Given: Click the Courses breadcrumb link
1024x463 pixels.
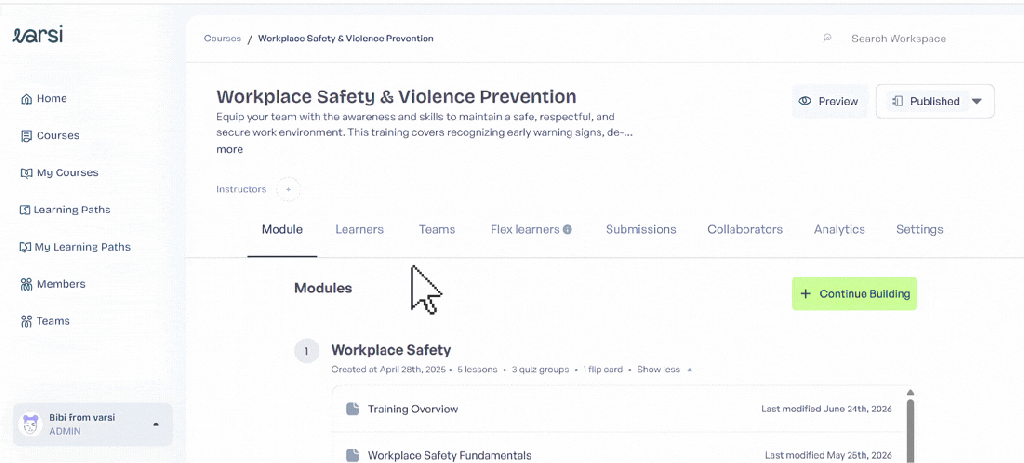Looking at the screenshot, I should pyautogui.click(x=222, y=38).
